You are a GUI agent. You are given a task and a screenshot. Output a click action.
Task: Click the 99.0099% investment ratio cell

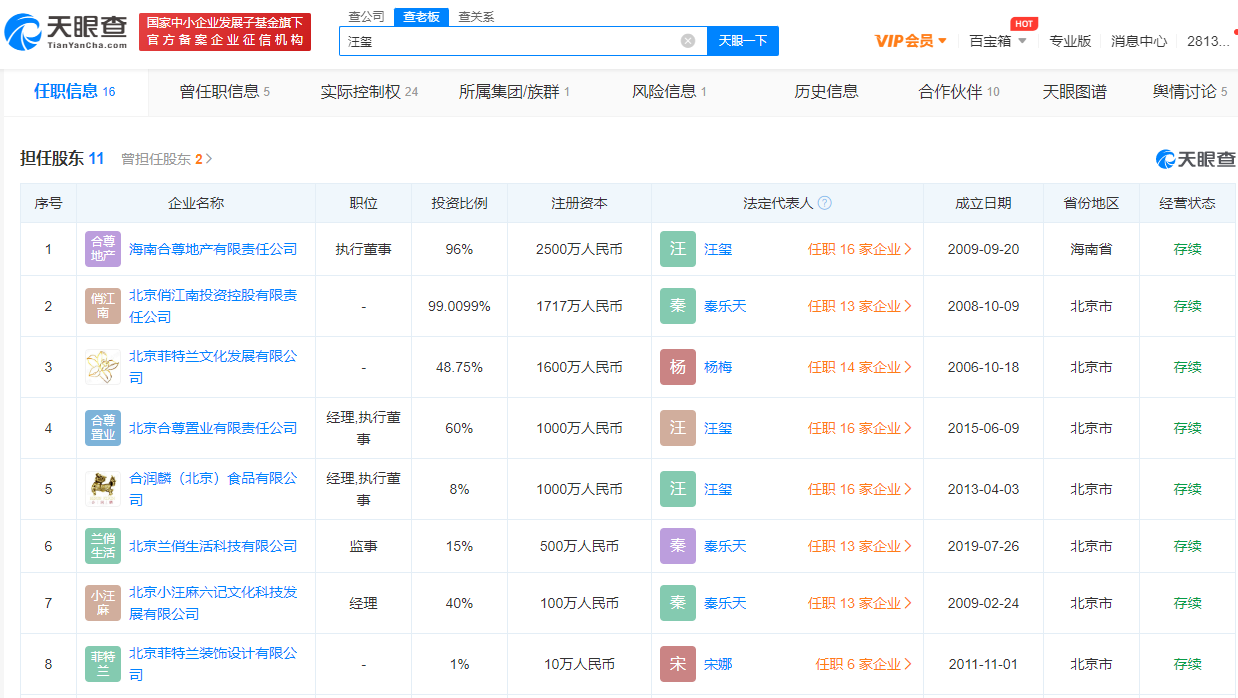(x=459, y=306)
